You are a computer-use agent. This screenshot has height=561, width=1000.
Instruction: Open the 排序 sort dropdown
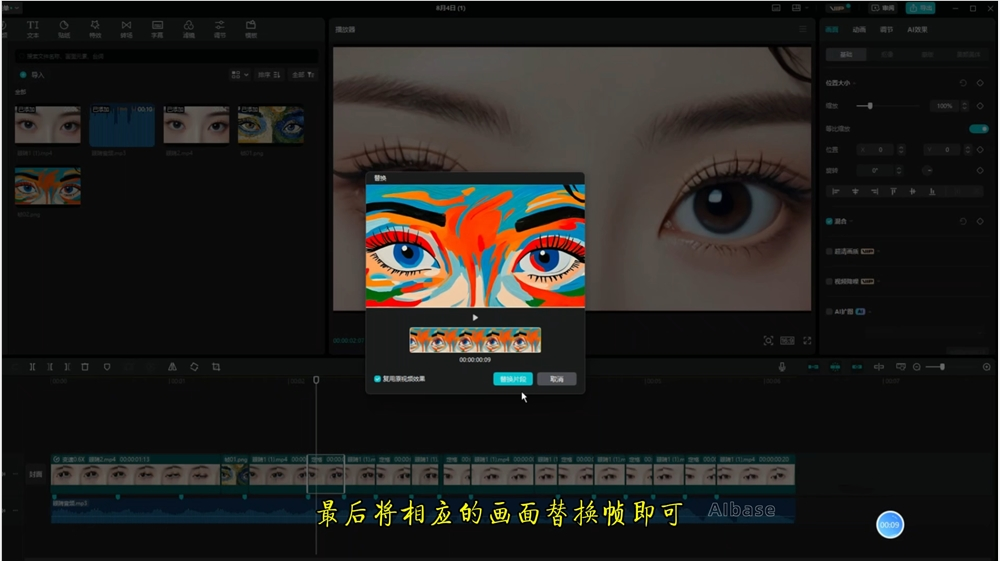pos(270,75)
